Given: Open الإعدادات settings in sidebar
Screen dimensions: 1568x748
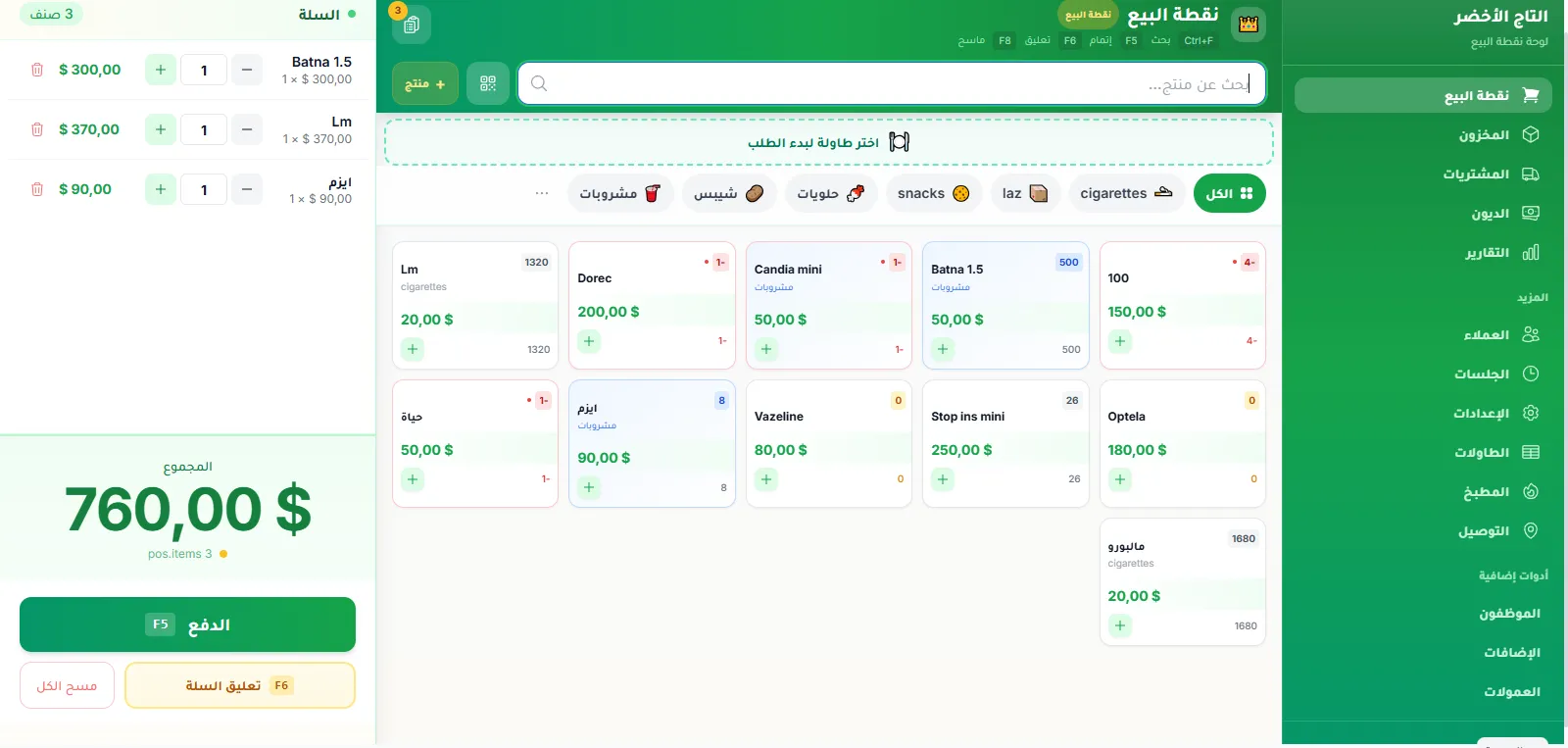Looking at the screenshot, I should point(1423,413).
